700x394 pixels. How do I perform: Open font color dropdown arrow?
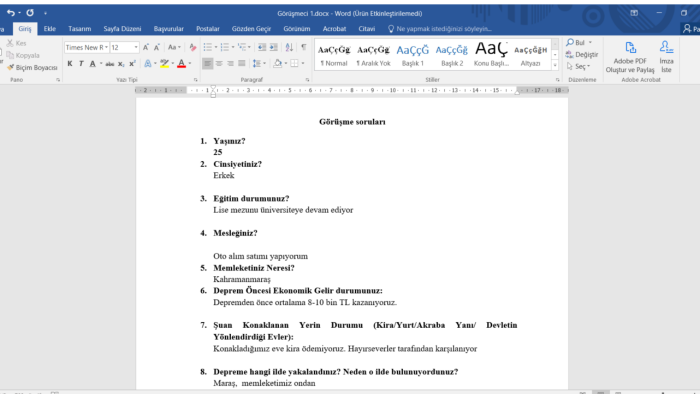point(190,64)
